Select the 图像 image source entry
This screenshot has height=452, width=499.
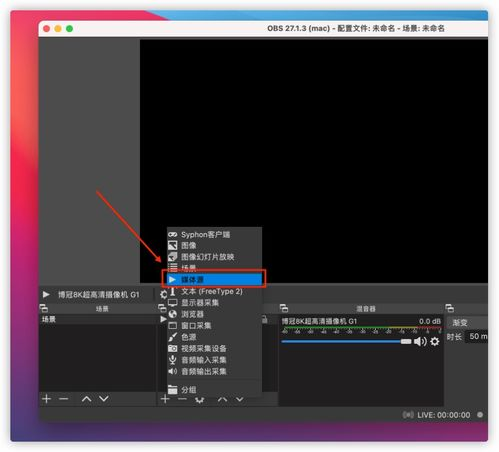tap(214, 246)
